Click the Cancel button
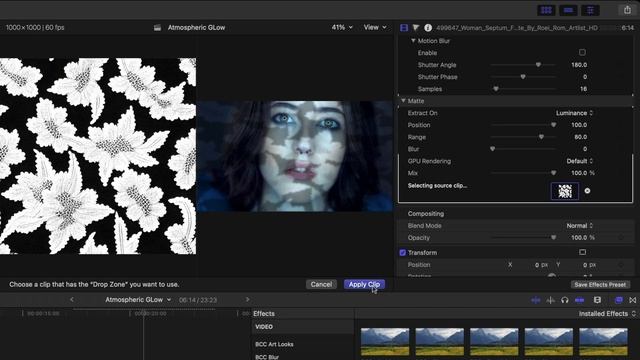Image resolution: width=640 pixels, height=360 pixels. [x=321, y=284]
